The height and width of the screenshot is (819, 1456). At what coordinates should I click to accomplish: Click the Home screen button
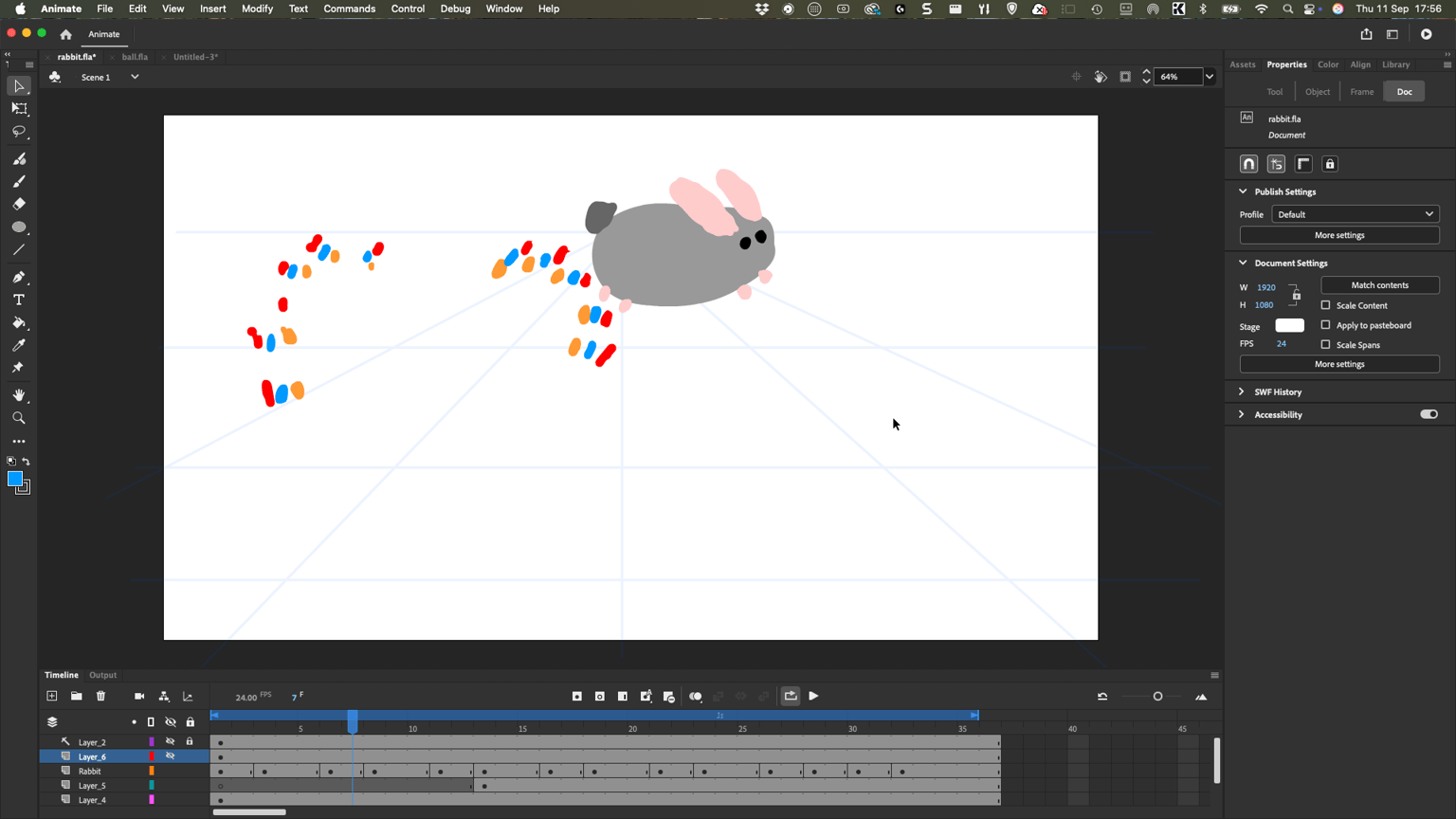[x=65, y=34]
